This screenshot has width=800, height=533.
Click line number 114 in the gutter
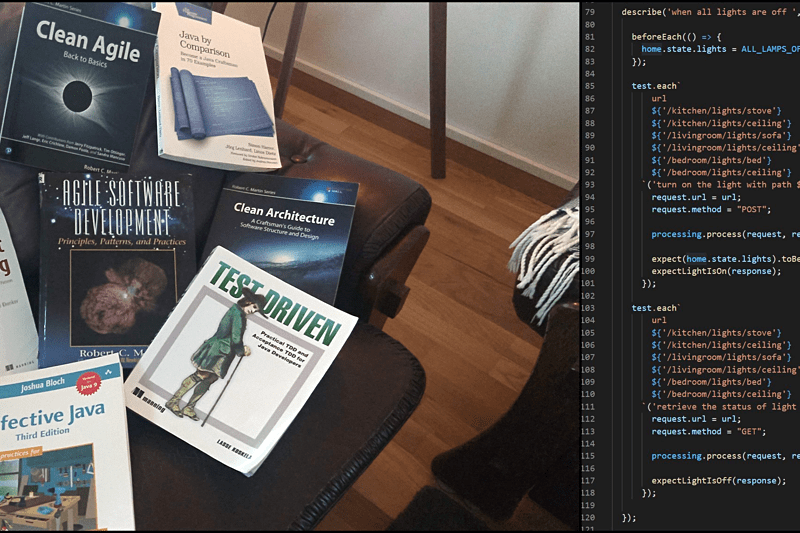(588, 444)
